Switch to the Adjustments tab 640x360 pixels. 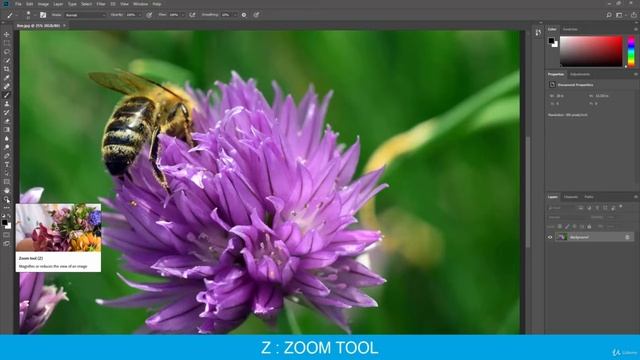(x=580, y=74)
